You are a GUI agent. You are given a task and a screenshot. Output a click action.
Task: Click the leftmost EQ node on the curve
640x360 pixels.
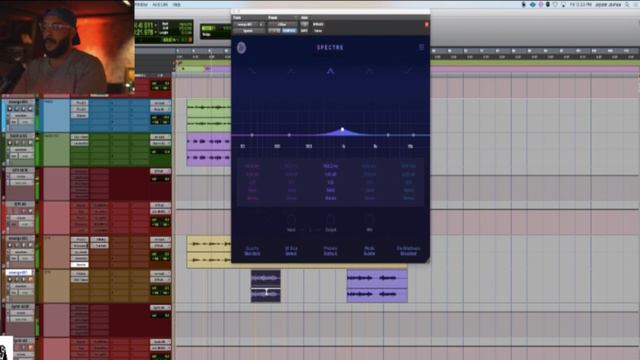252,135
